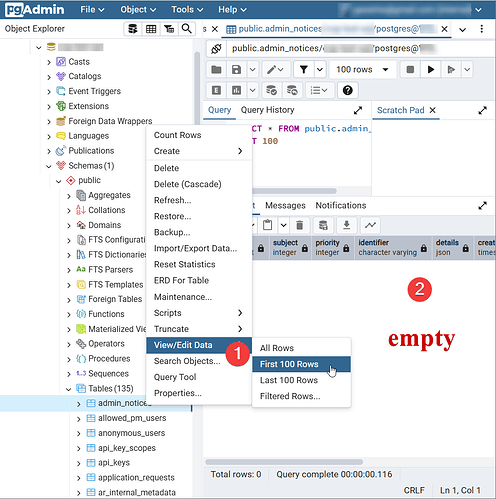Image resolution: width=496 pixels, height=499 pixels.
Task: Click the Explain (E) toolbar button
Action: 216,90
